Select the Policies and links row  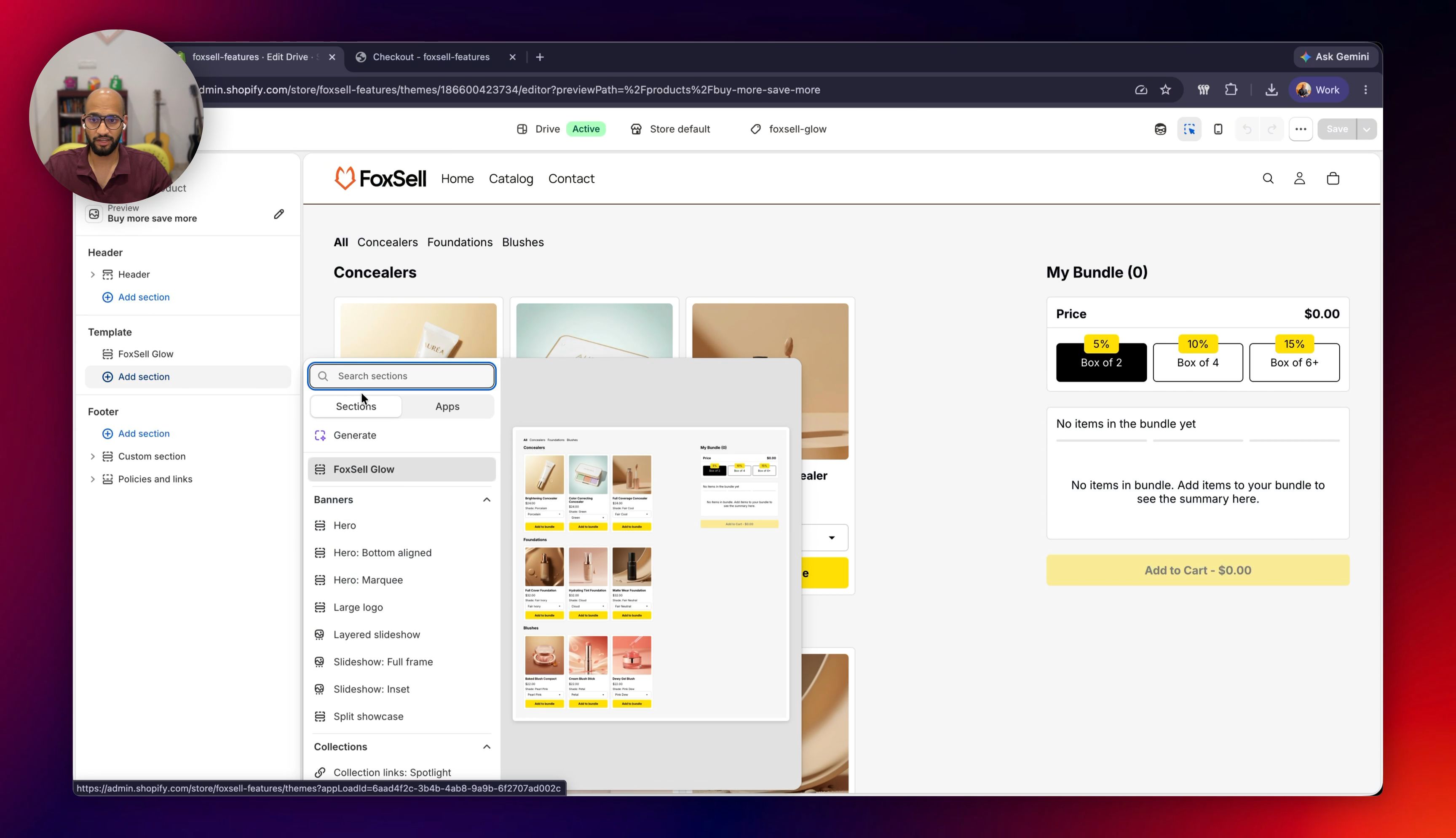(x=188, y=479)
